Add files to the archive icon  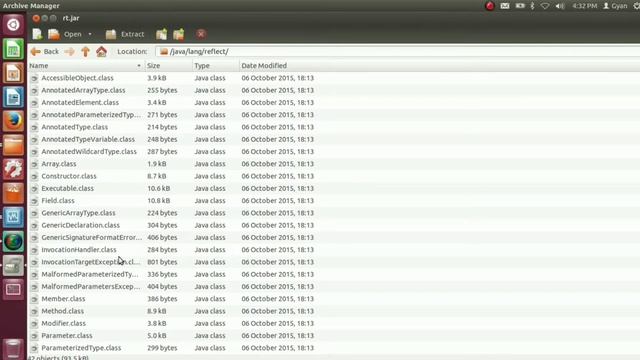pos(161,34)
